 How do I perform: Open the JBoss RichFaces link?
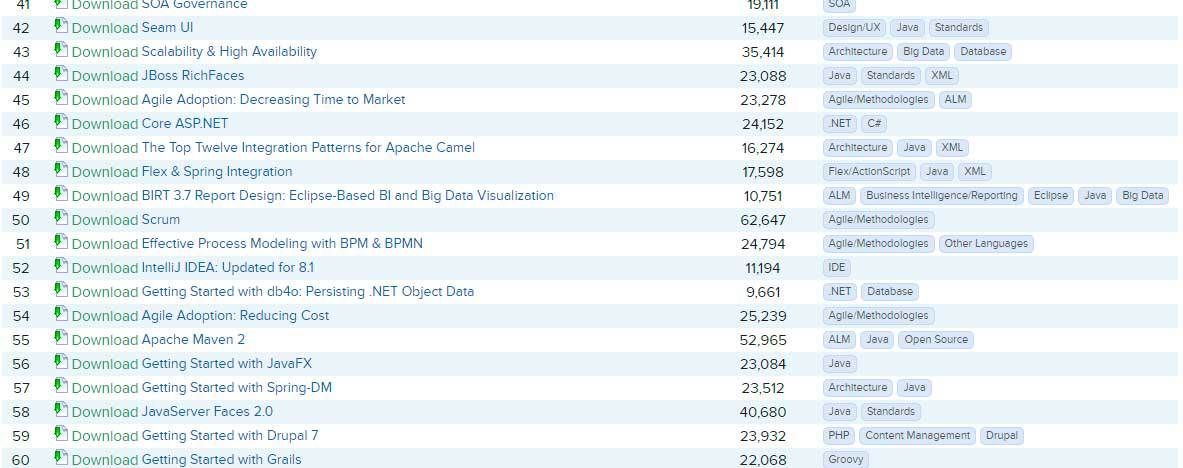193,75
